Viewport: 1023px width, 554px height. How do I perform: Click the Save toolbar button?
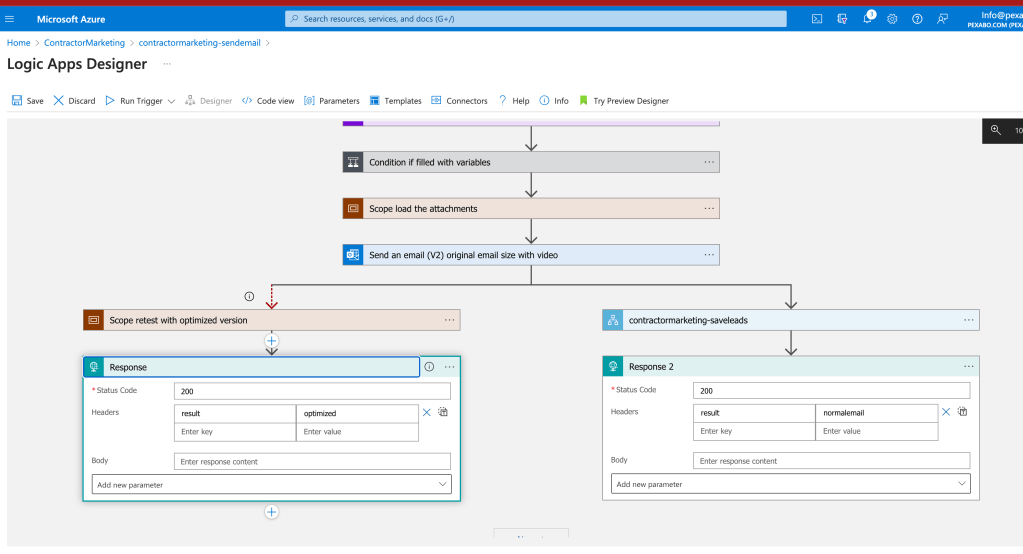click(27, 100)
